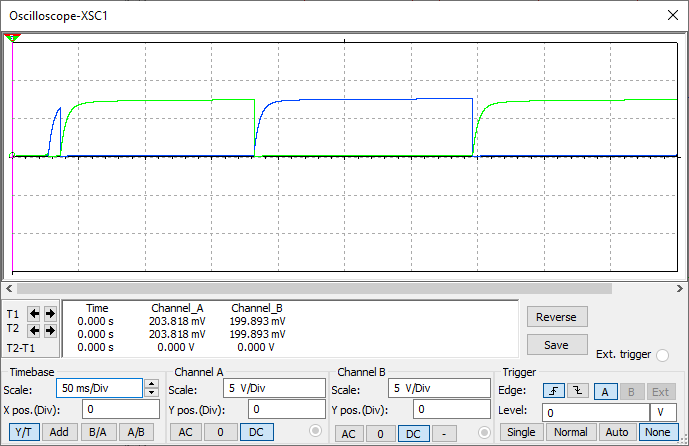Click the Timebase X pos. field

[x=121, y=409]
